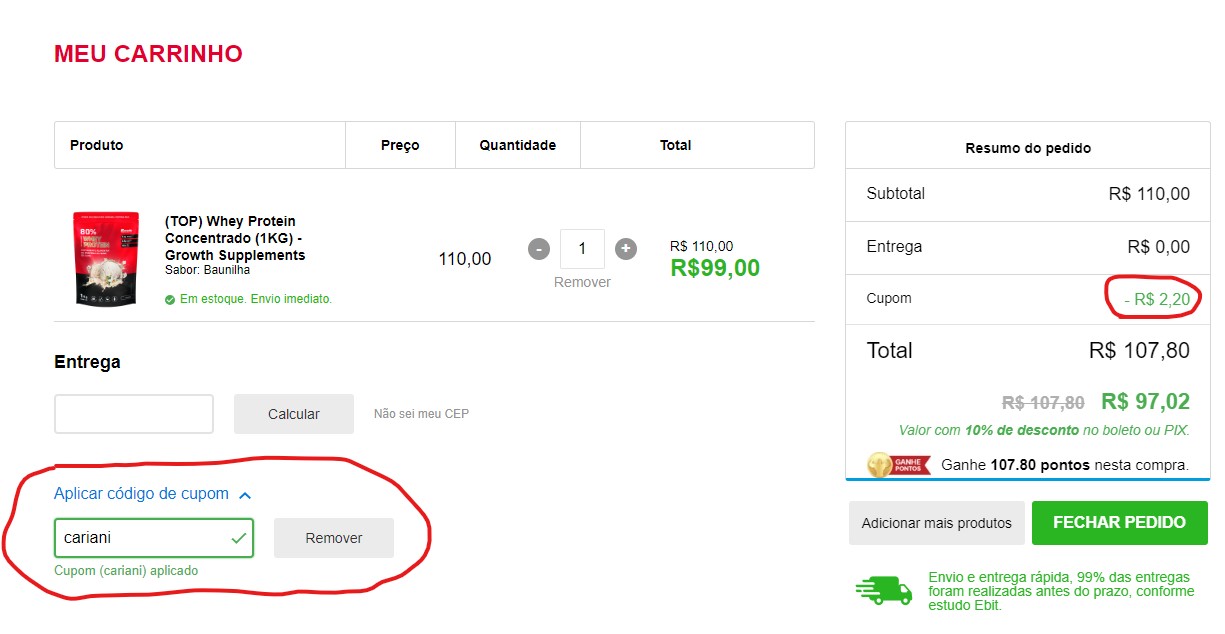Click the green checkmark inside coupon field
The image size is (1225, 634).
point(238,538)
